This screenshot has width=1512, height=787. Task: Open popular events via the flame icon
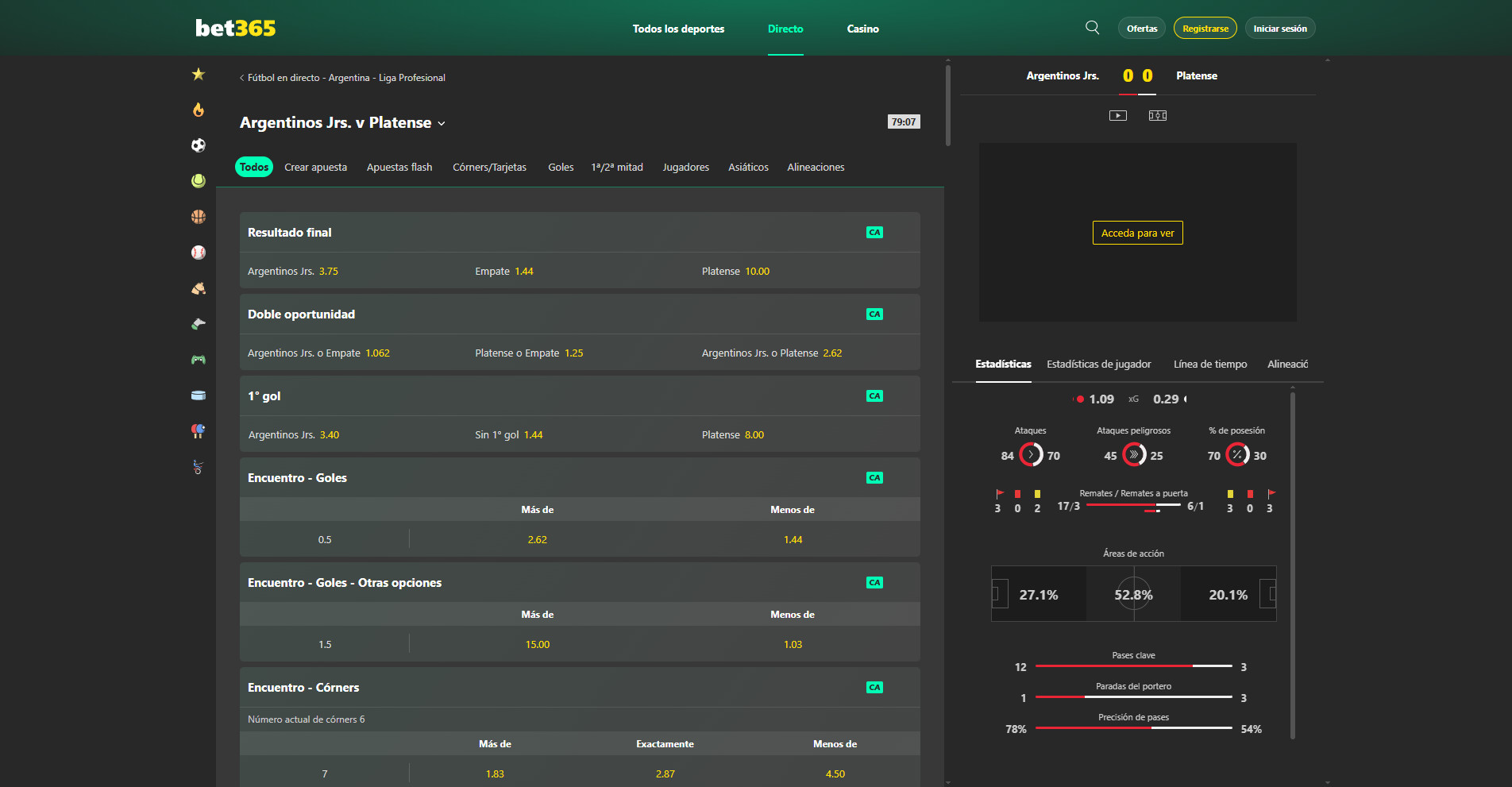199,110
